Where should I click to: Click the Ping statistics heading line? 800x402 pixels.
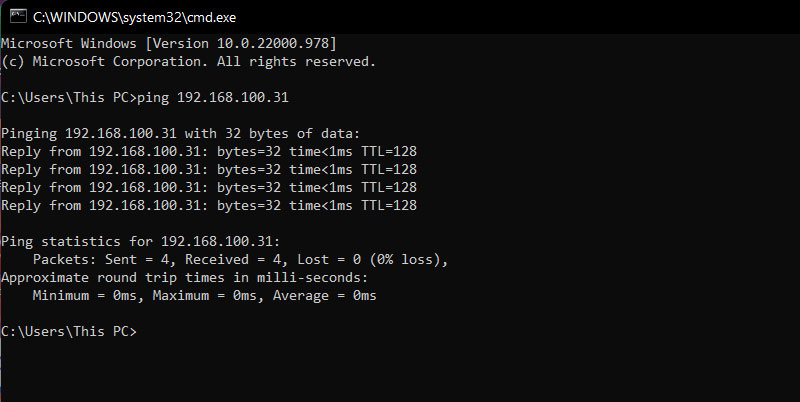(x=141, y=241)
